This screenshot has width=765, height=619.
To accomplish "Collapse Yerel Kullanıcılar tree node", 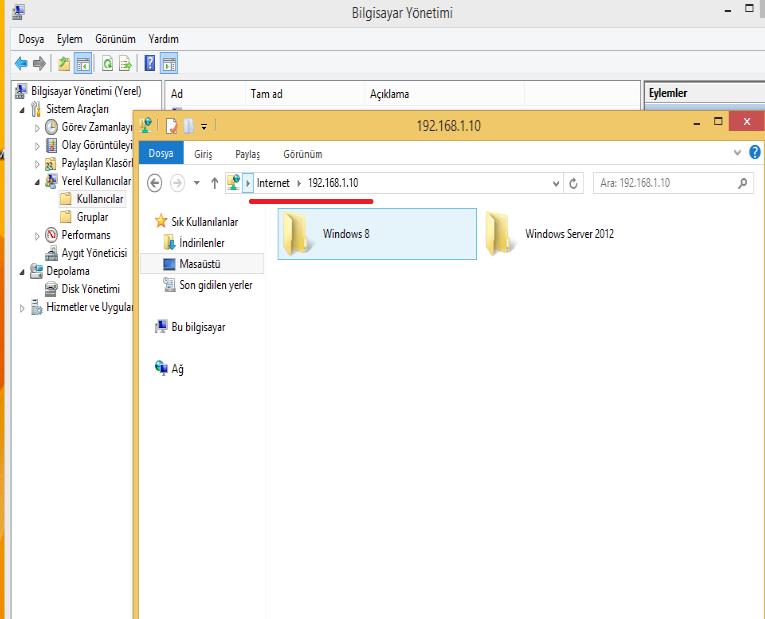I will (x=37, y=182).
